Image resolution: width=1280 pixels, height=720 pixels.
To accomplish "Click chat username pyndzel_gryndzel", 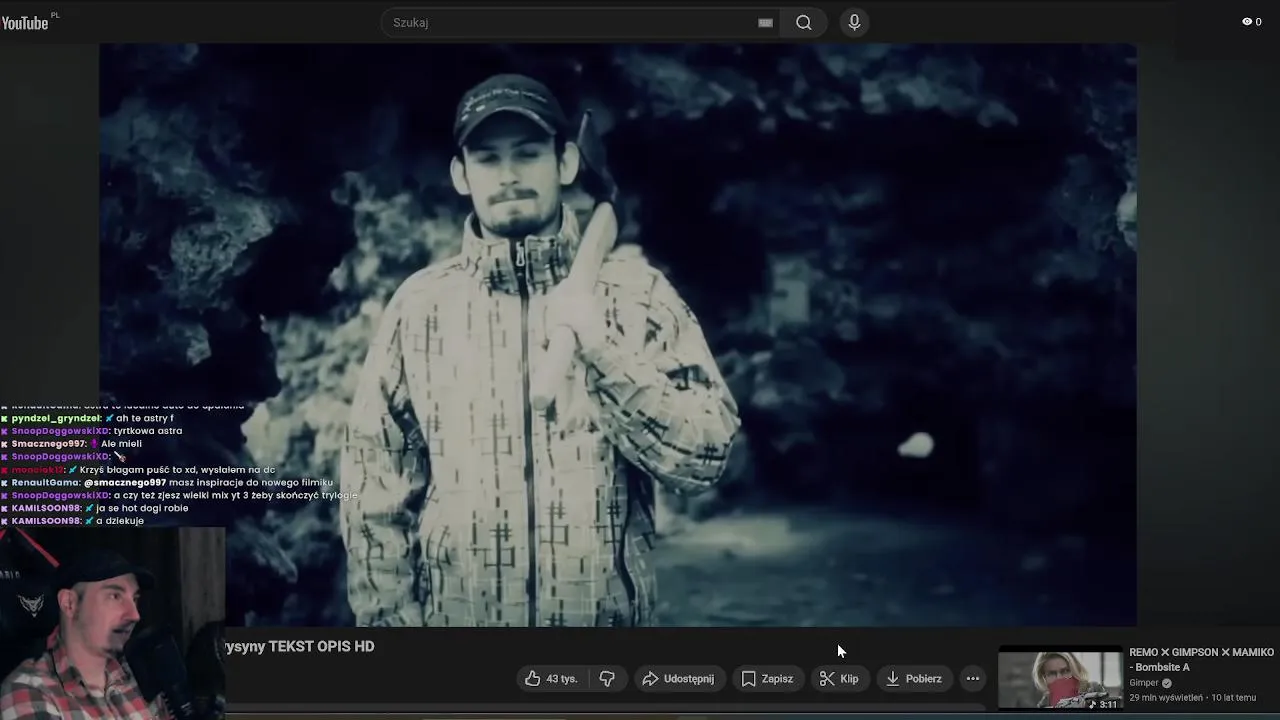I will 56,418.
